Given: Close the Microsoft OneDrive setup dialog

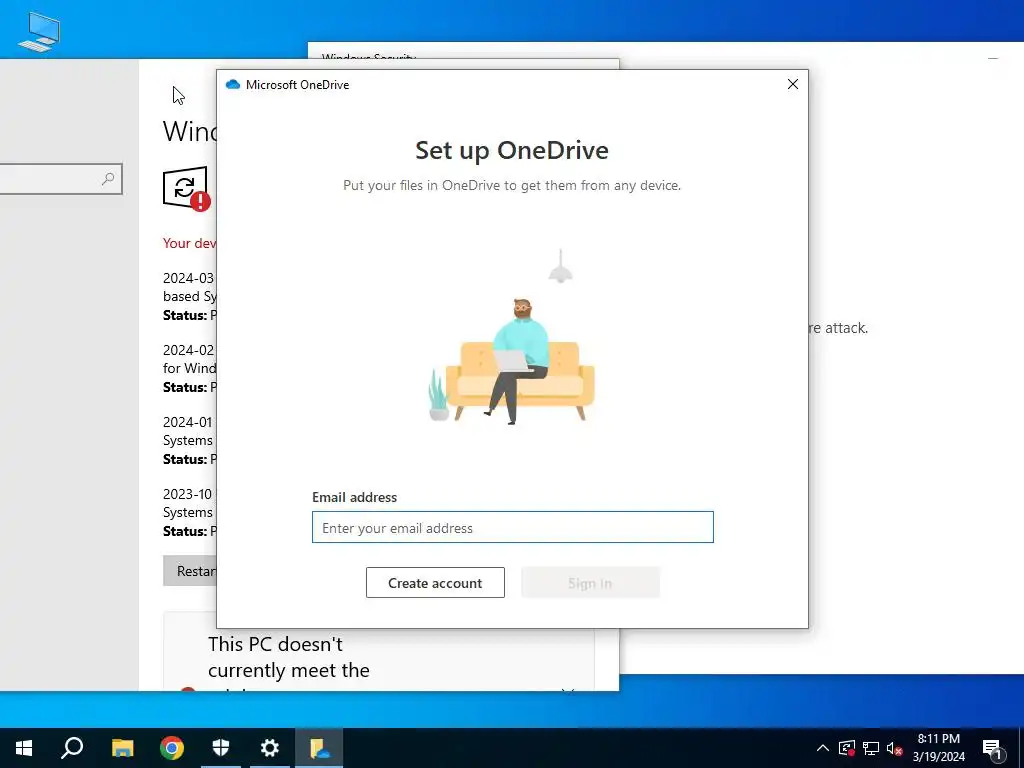Looking at the screenshot, I should (792, 84).
